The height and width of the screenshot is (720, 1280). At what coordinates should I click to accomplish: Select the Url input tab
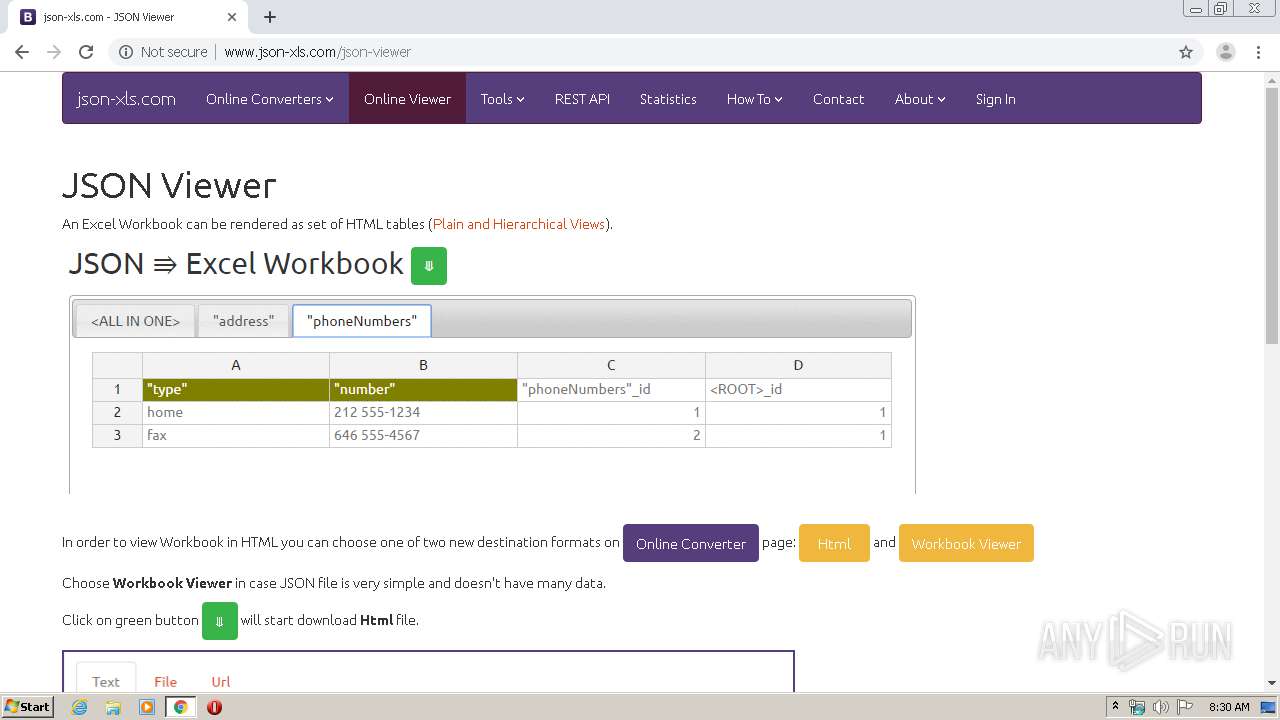tap(221, 681)
